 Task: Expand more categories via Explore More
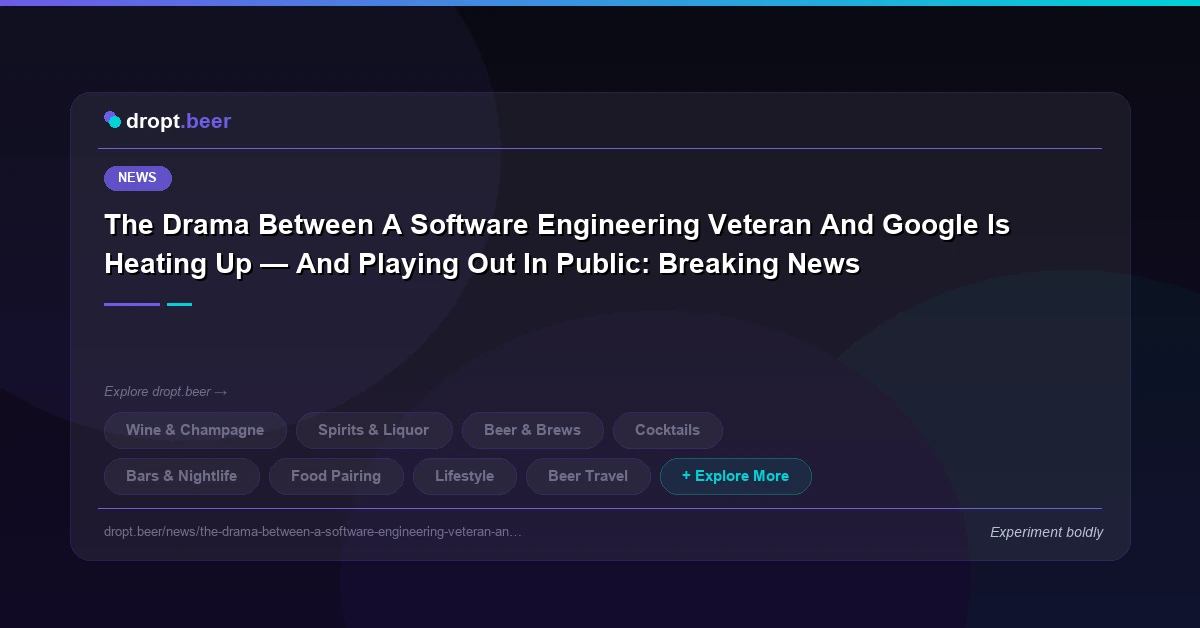pyautogui.click(x=736, y=476)
